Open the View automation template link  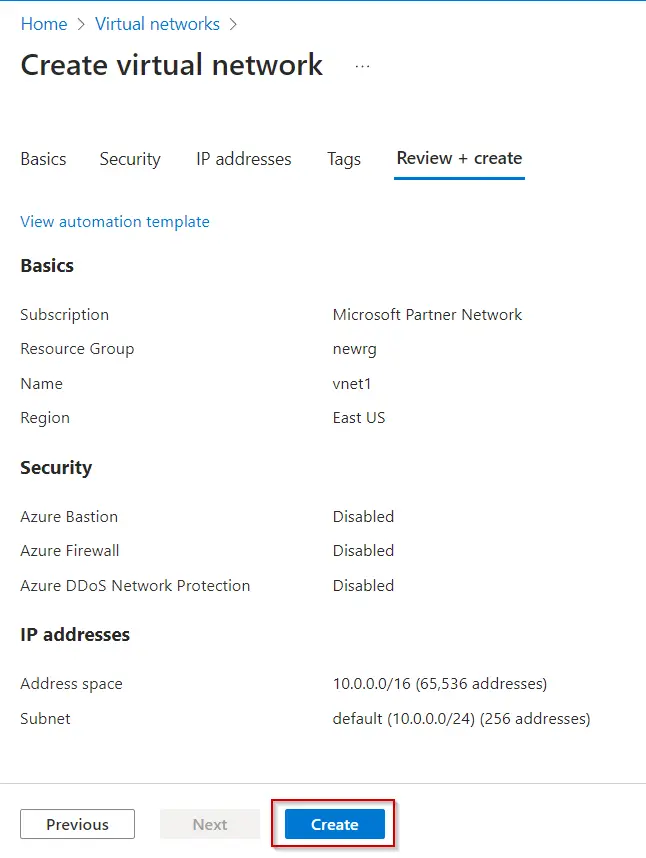click(115, 222)
